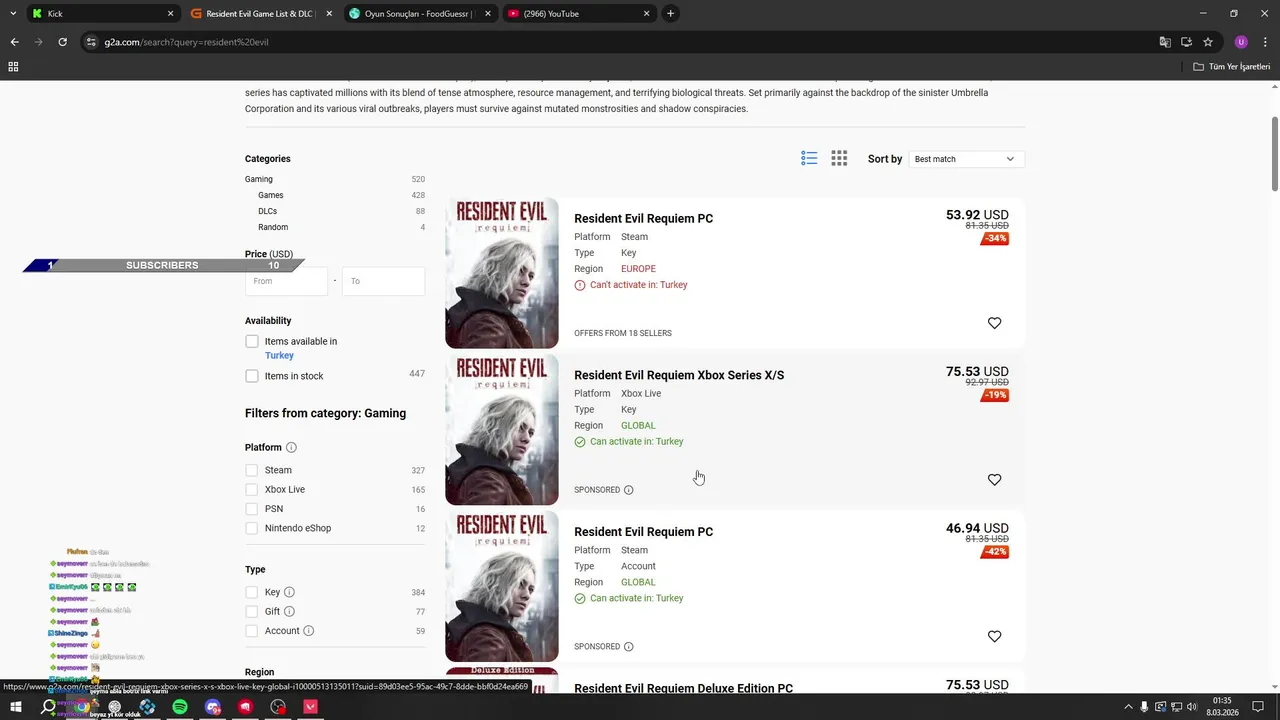Check the Key type filter
The image size is (1280, 720).
click(252, 592)
